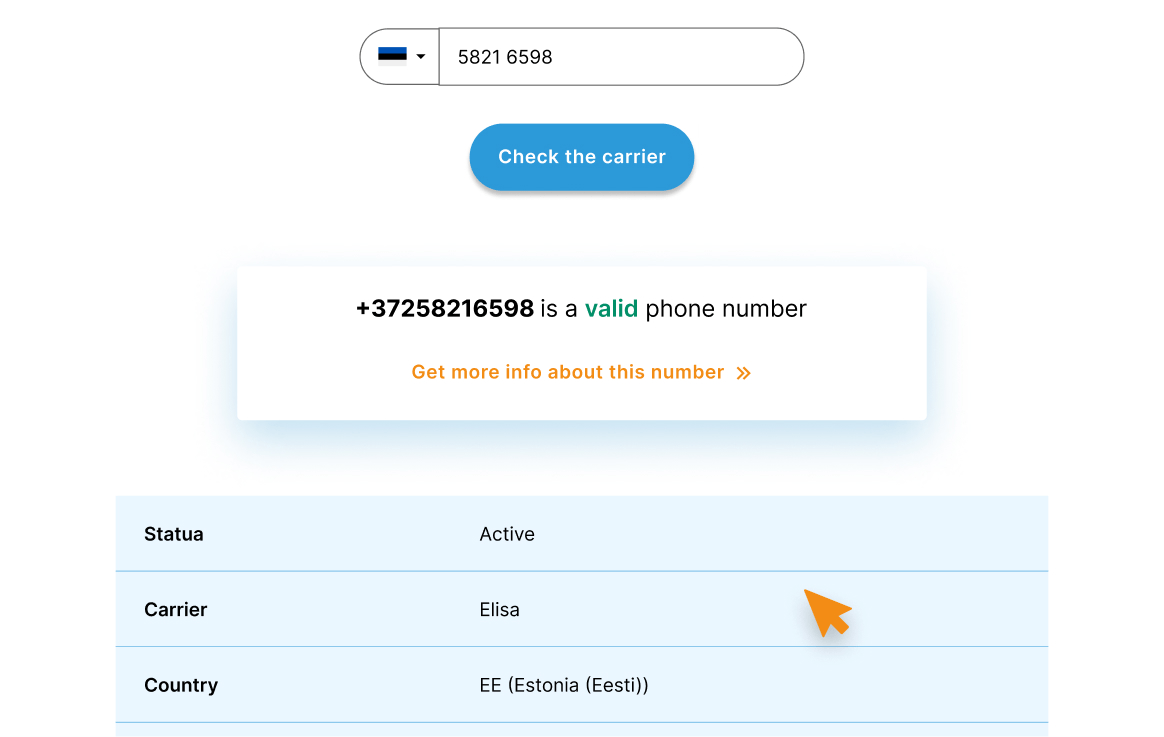The width and height of the screenshot is (1164, 737).
Task: Select EE (Estonia (Eesti)) value
Action: click(x=564, y=685)
